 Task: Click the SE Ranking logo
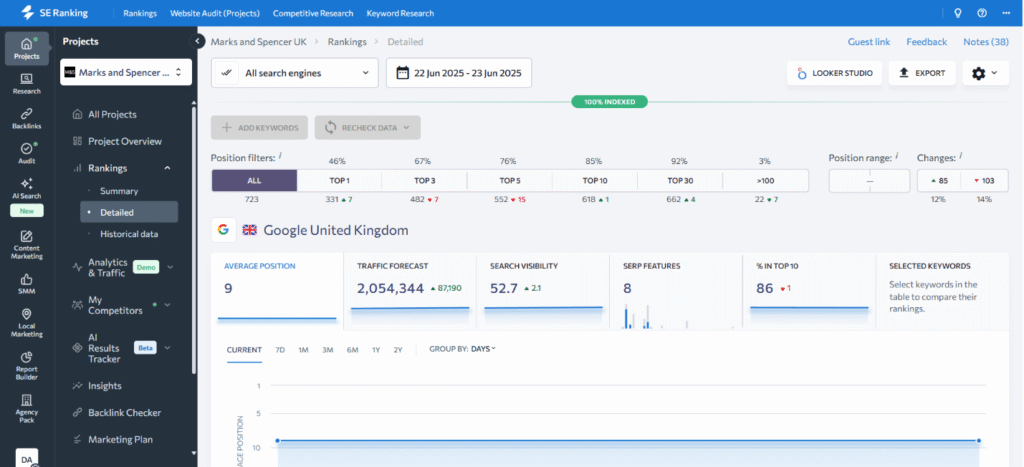(54, 12)
